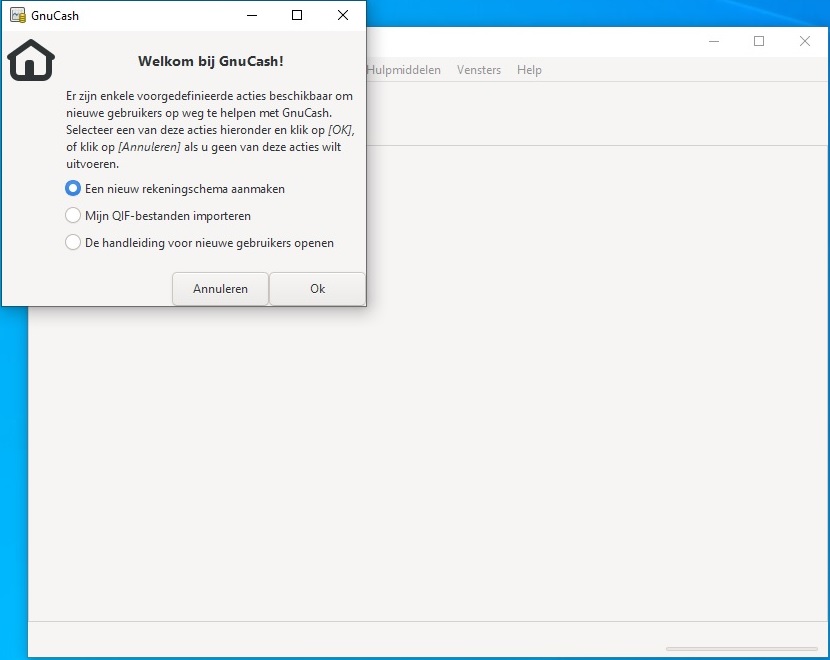The height and width of the screenshot is (660, 830).
Task: Confirm the selection with Ok button
Action: pos(317,288)
